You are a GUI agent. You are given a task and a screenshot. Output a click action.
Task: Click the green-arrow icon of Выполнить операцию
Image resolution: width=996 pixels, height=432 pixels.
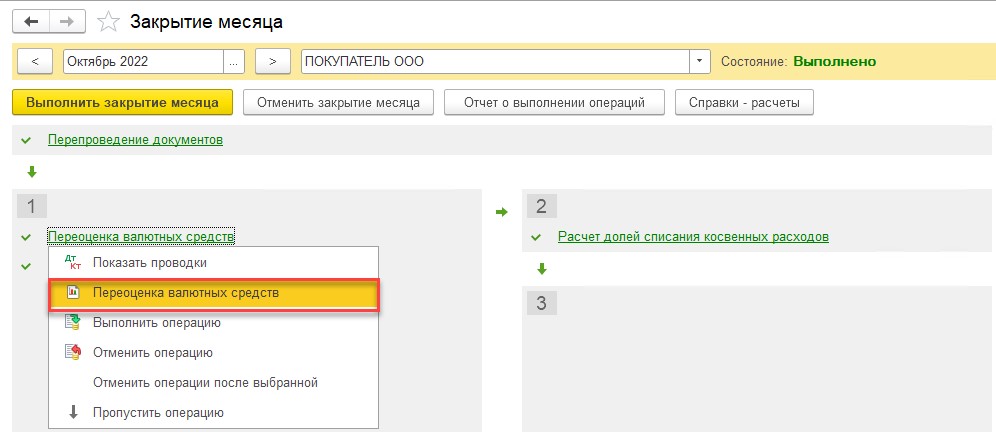coord(73,322)
